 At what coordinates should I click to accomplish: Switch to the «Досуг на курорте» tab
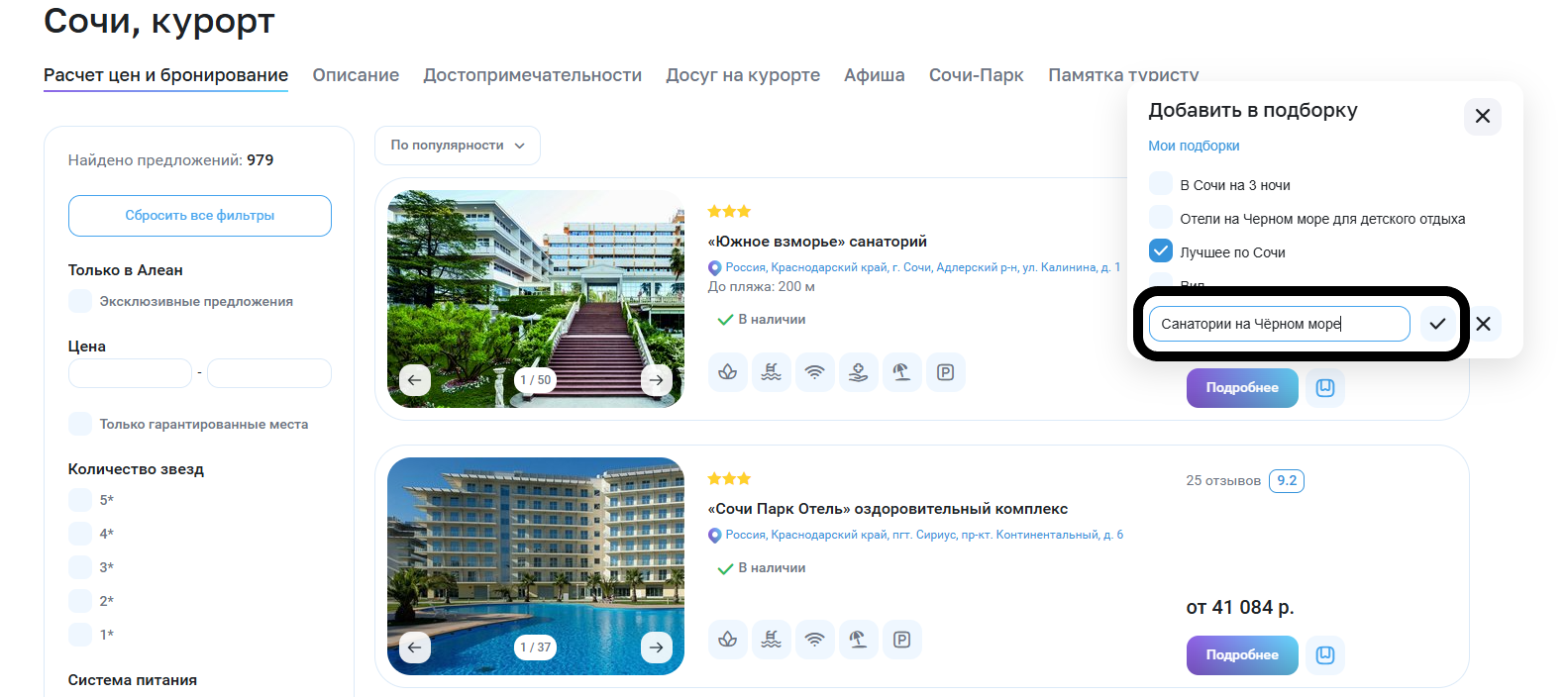tap(743, 75)
